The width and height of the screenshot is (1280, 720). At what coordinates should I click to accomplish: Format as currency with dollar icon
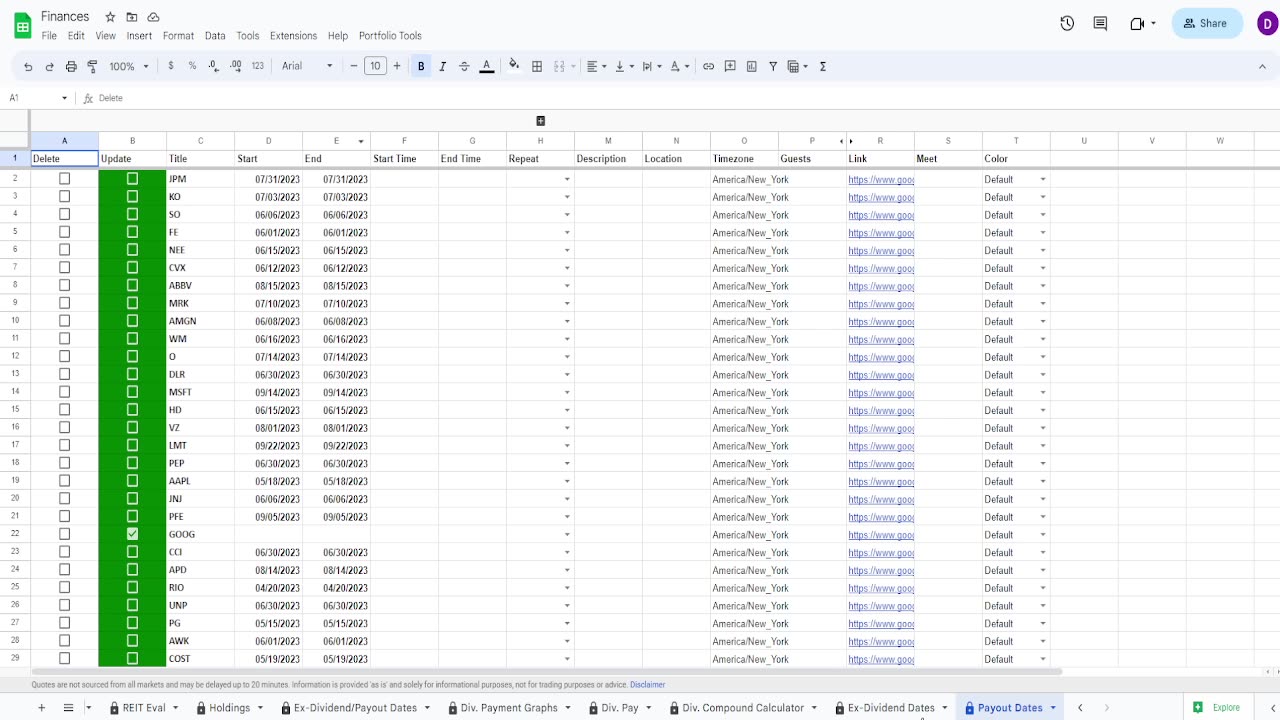(171, 66)
